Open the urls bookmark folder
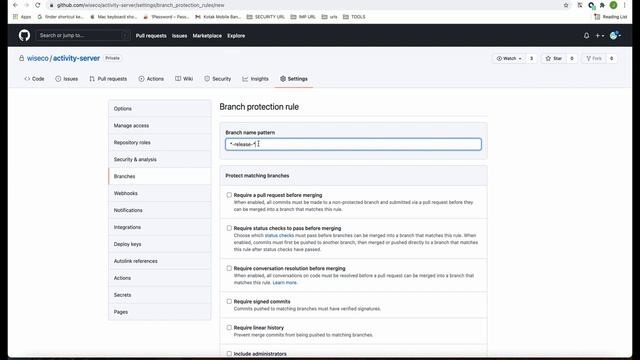640x360 pixels. (329, 17)
